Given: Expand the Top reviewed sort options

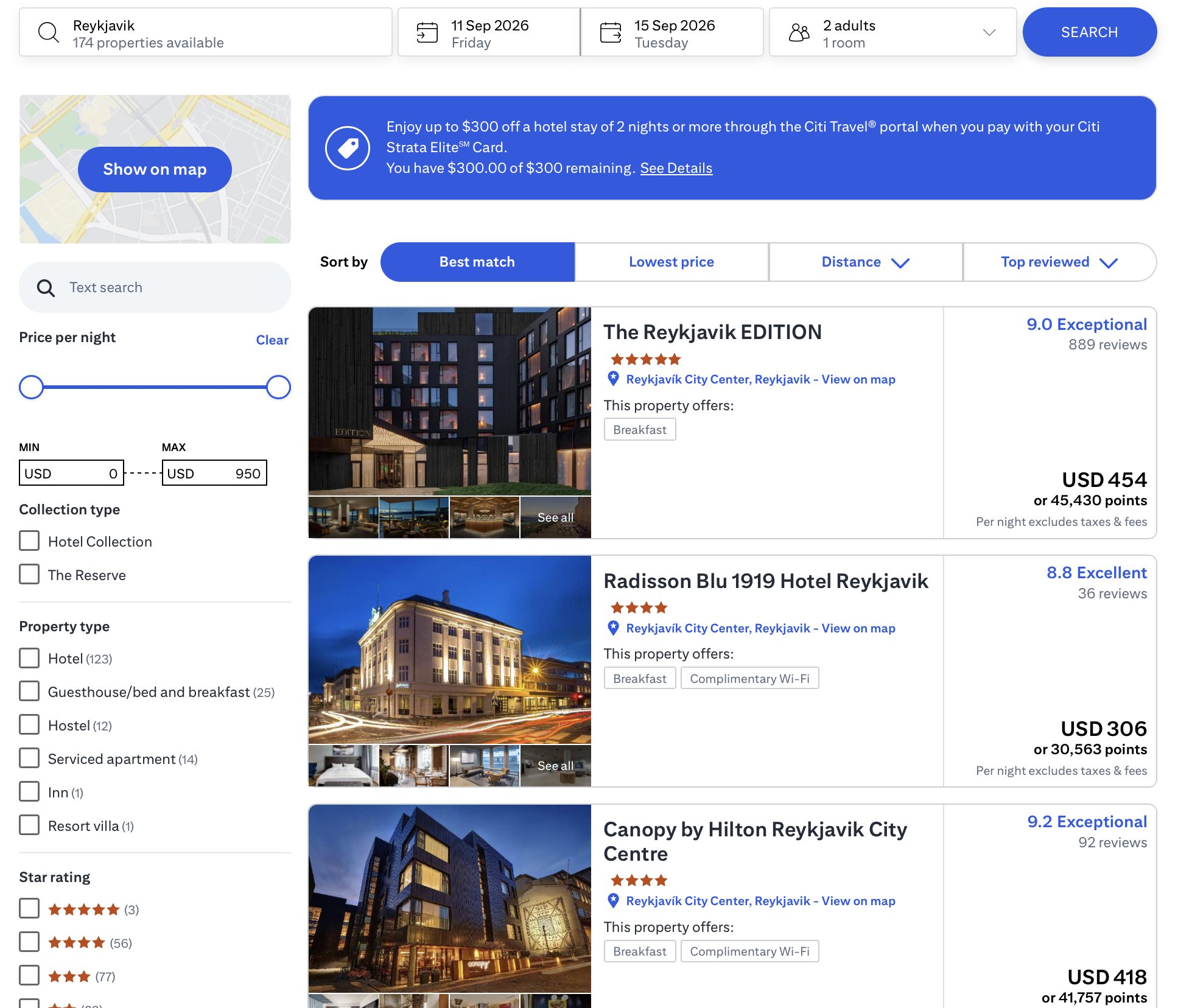Looking at the screenshot, I should tap(1059, 262).
